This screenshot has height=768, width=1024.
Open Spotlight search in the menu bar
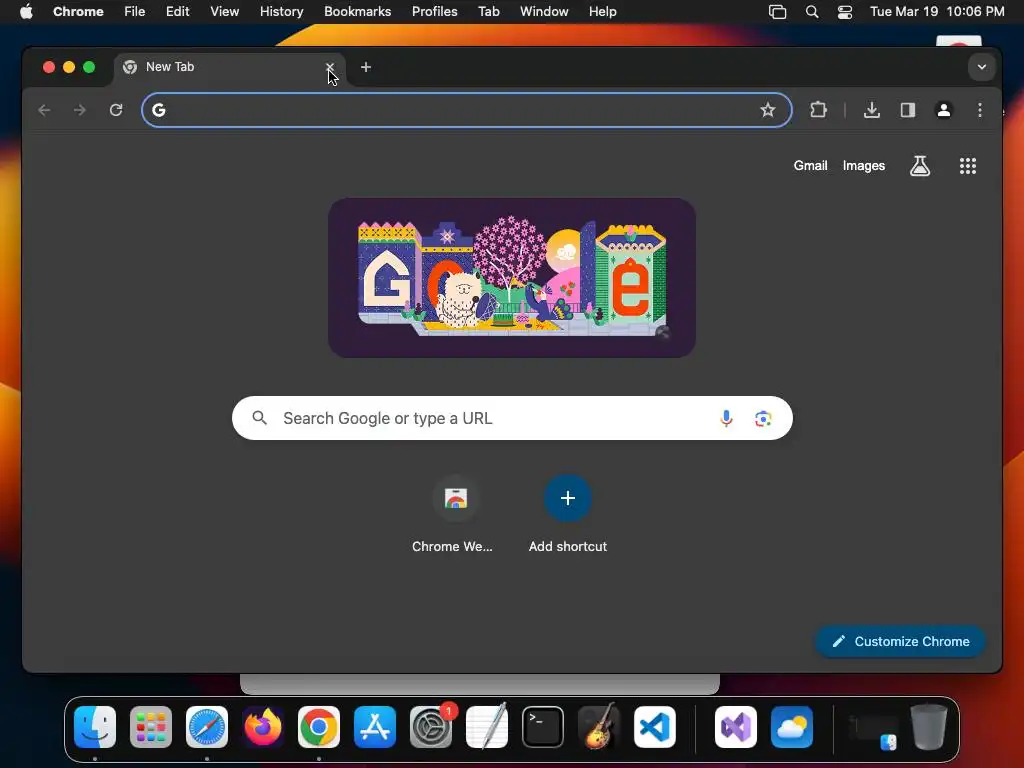(x=812, y=12)
